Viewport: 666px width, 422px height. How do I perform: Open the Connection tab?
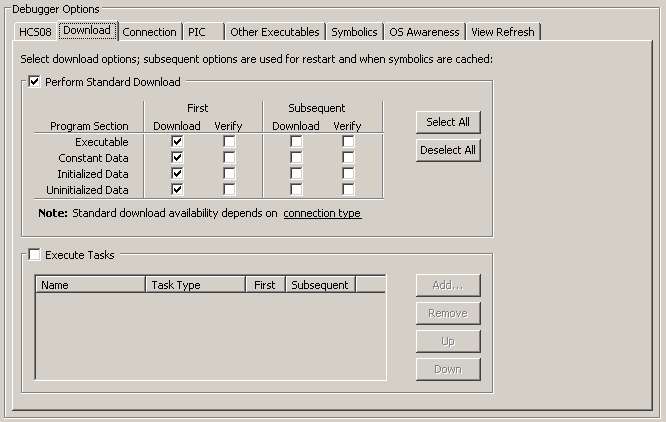coord(149,32)
